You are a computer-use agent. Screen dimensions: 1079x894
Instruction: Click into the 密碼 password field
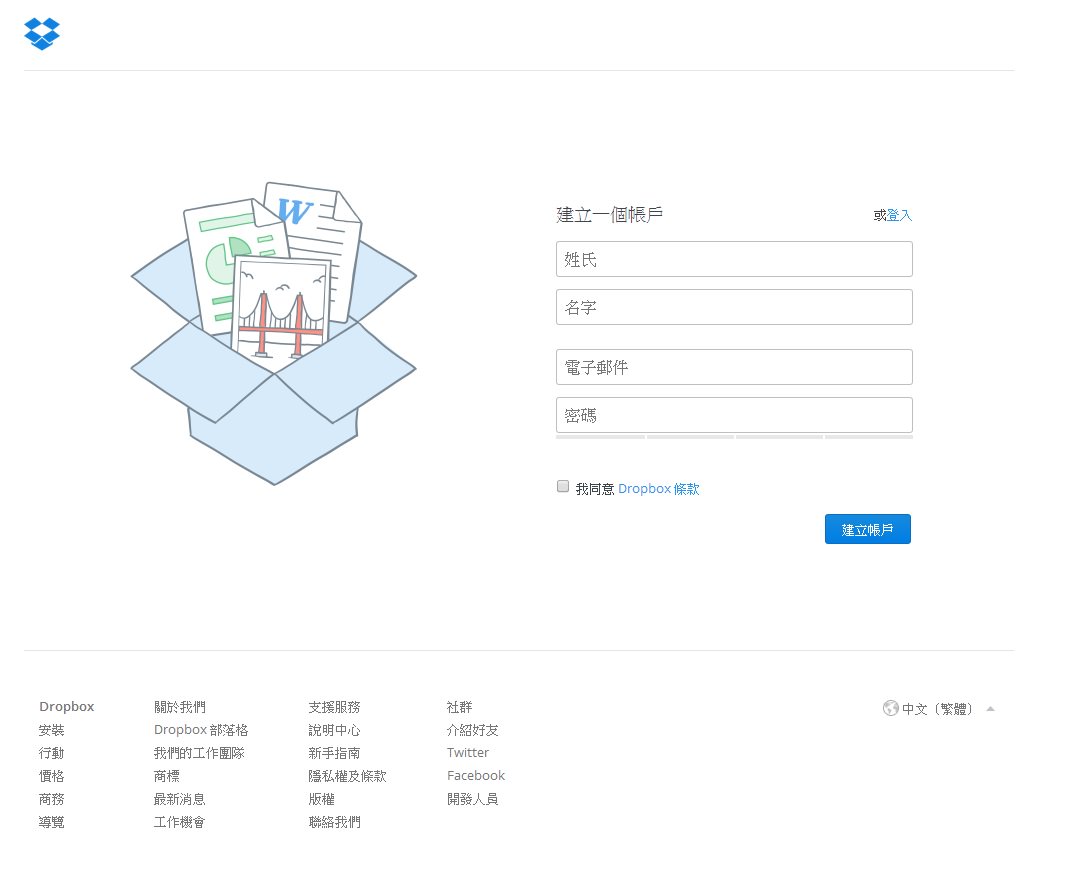click(x=734, y=415)
